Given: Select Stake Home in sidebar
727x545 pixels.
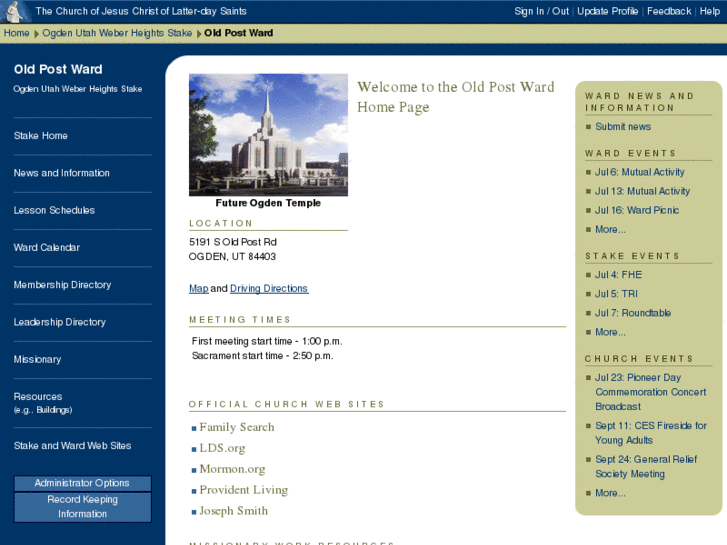Looking at the screenshot, I should (x=41, y=135).
